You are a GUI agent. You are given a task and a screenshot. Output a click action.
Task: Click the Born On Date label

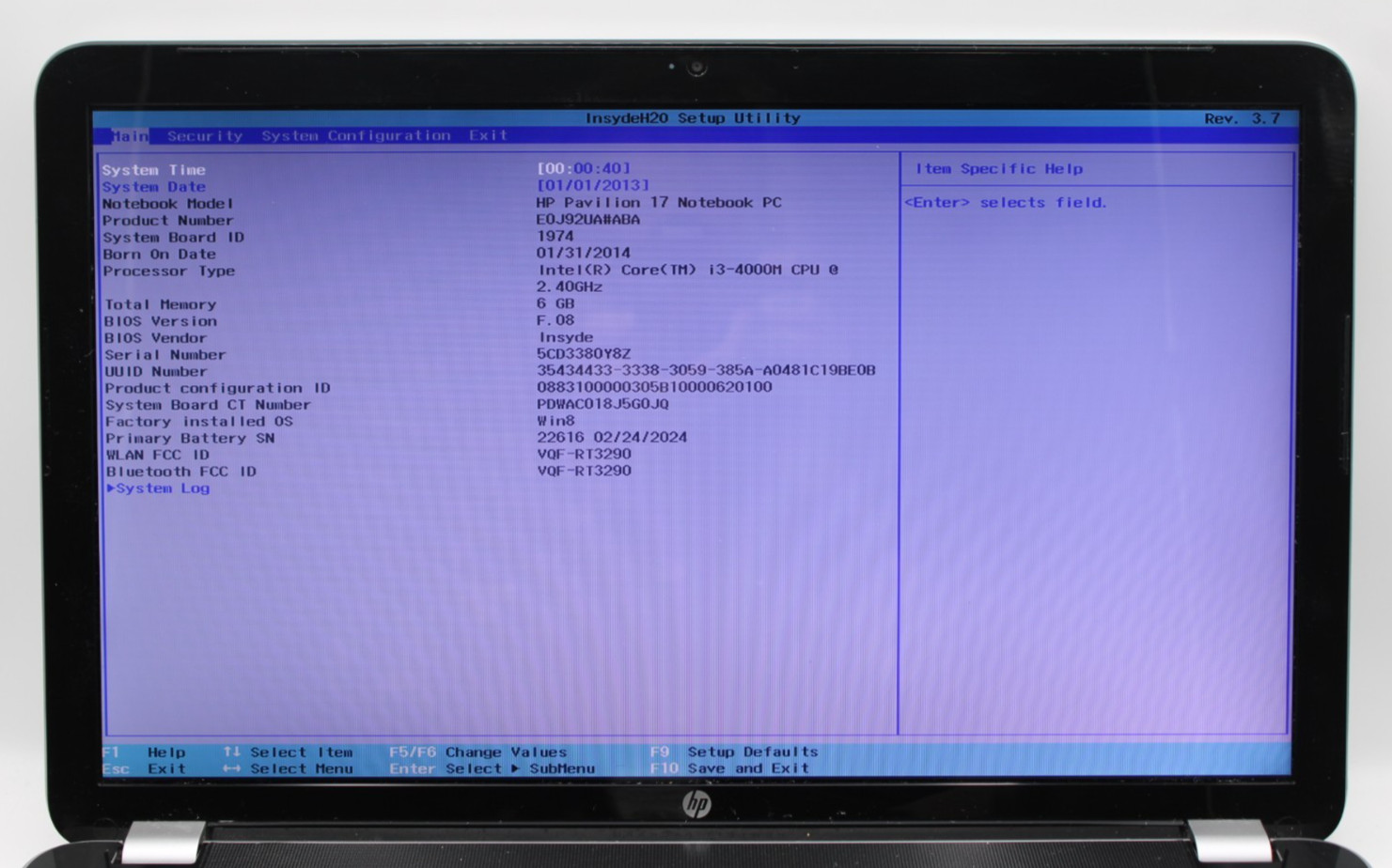click(159, 255)
